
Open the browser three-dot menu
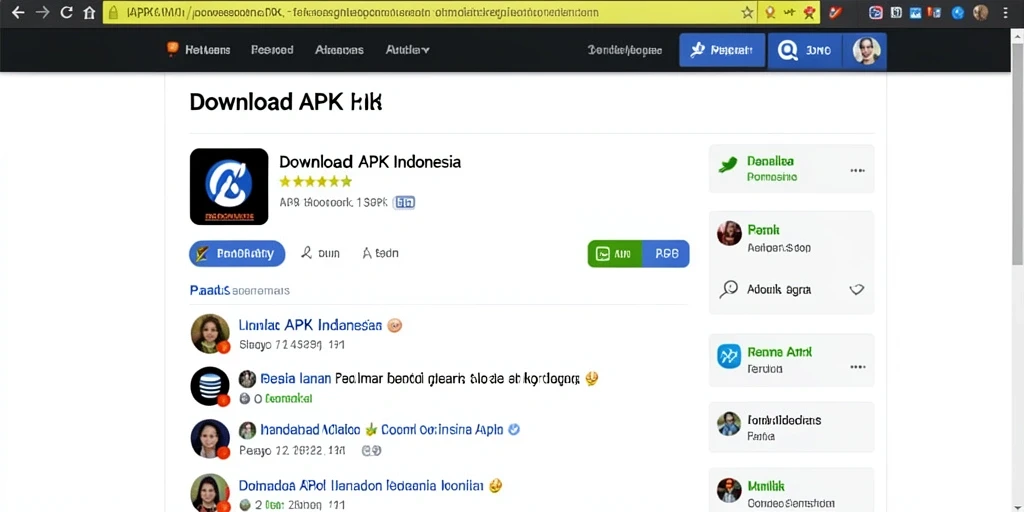(x=1006, y=12)
